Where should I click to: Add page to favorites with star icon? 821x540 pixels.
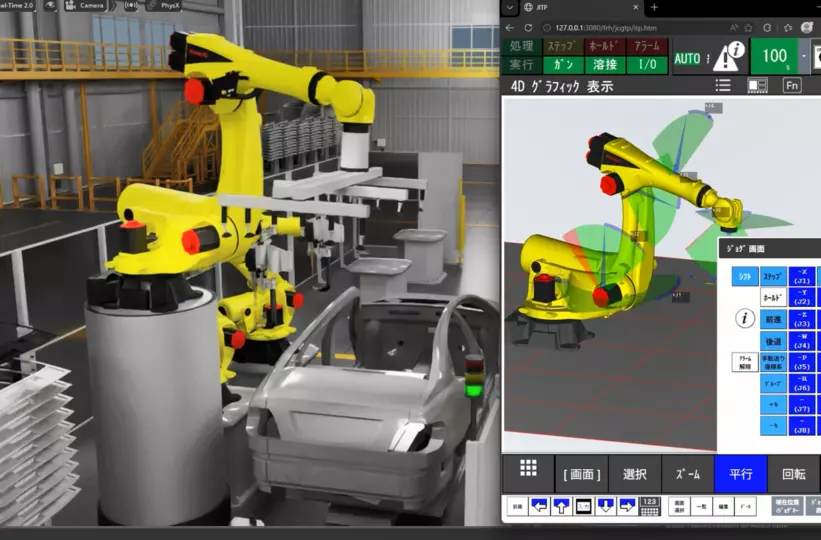coord(749,28)
